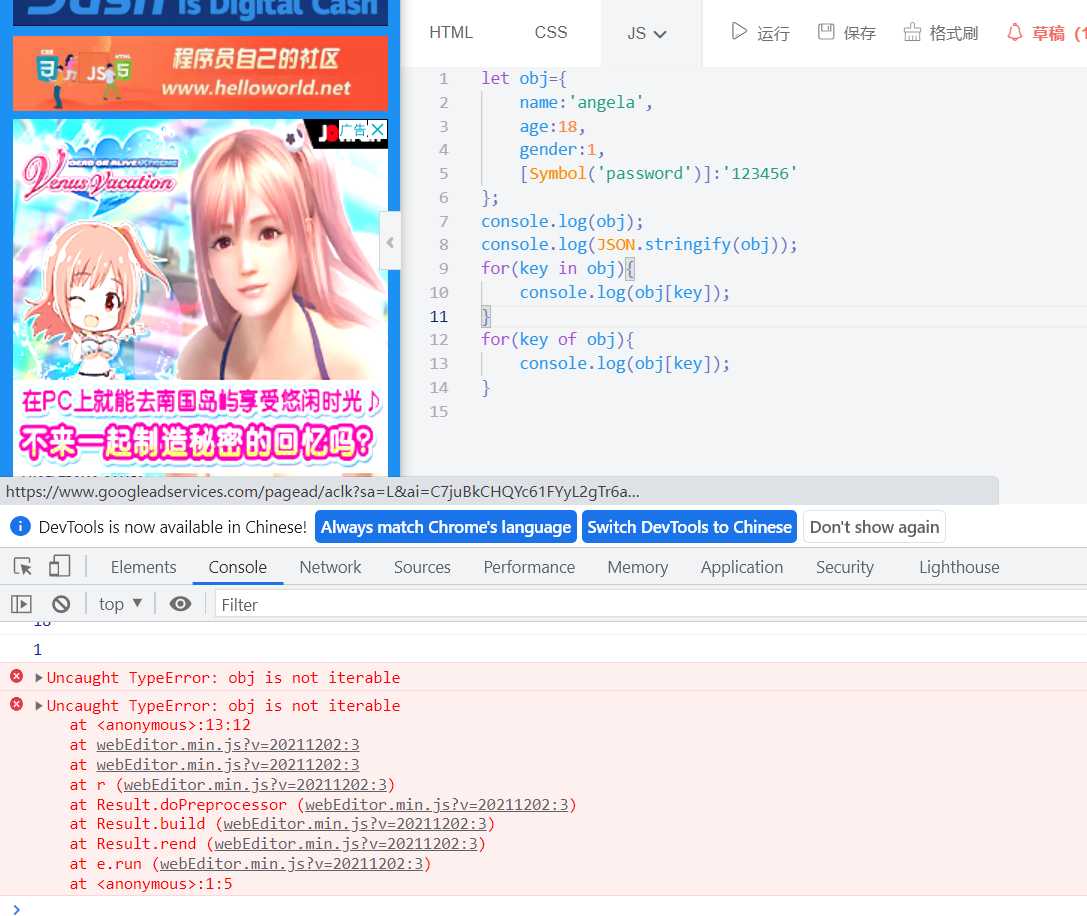Viewport: 1087px width, 916px height.
Task: Toggle the device toolbar icon
Action: pos(60,567)
